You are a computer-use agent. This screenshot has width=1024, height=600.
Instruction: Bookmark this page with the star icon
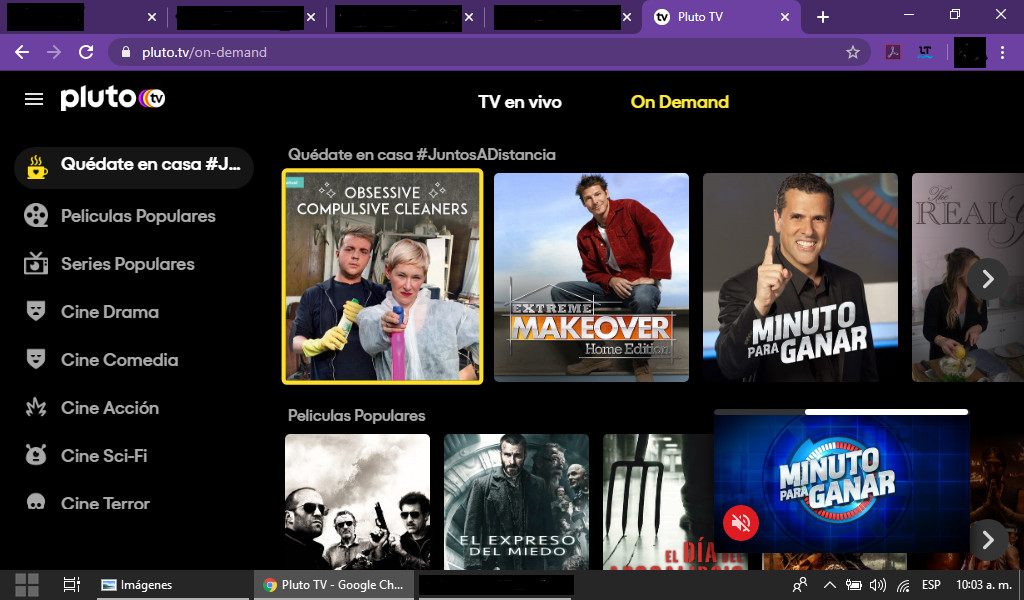(852, 52)
